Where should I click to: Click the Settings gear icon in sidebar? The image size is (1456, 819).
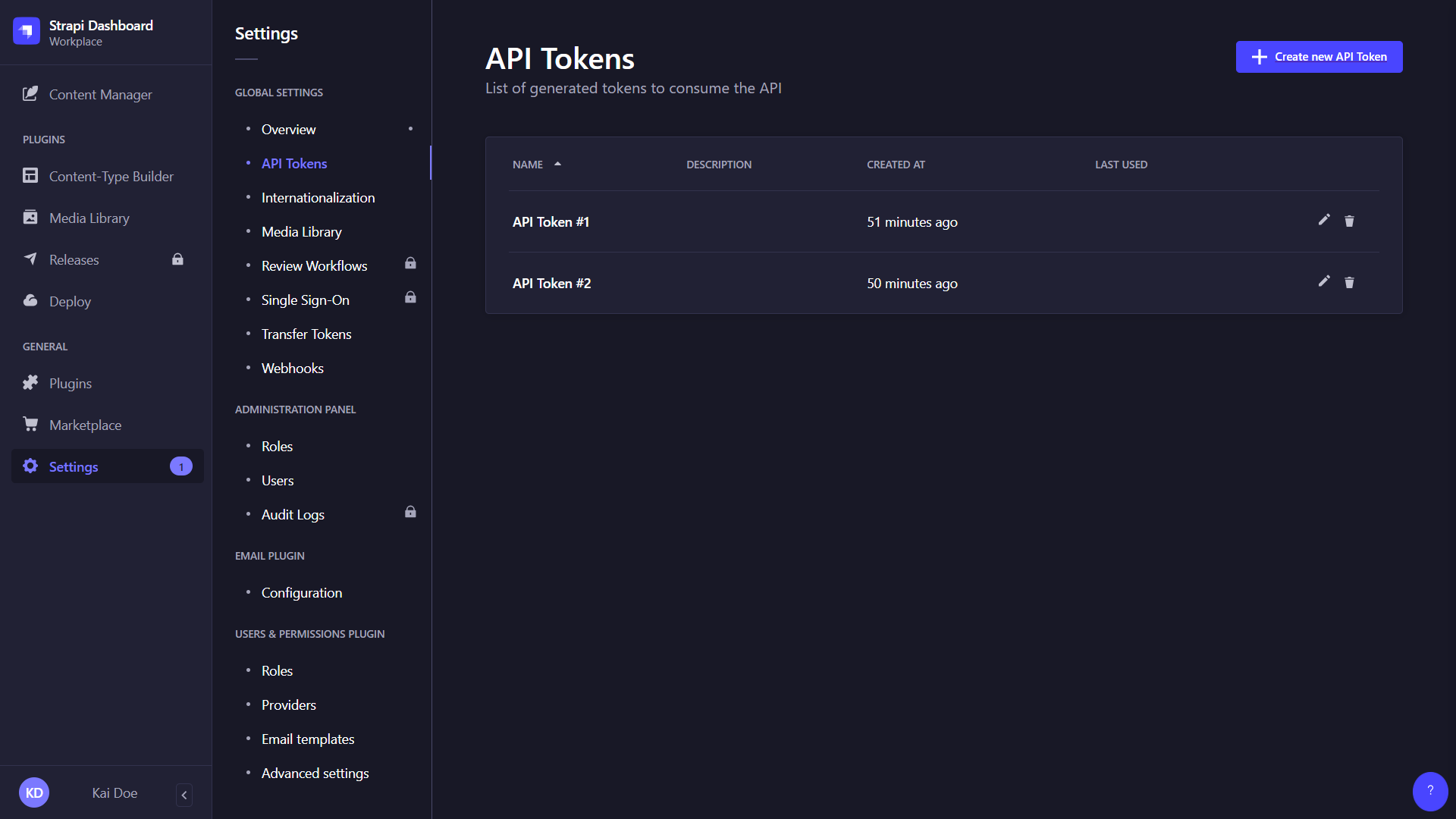click(30, 466)
